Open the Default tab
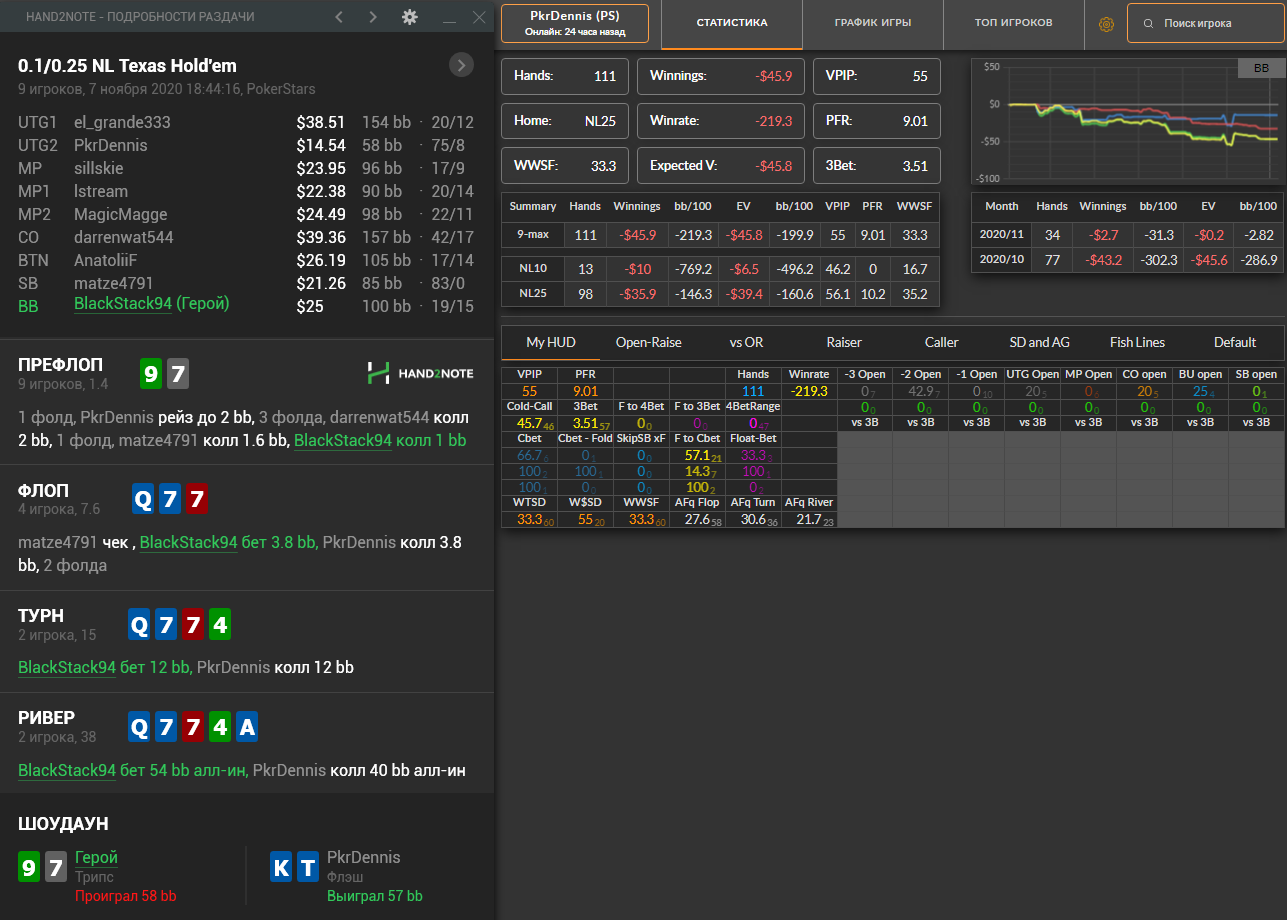1287x920 pixels. pos(1235,342)
